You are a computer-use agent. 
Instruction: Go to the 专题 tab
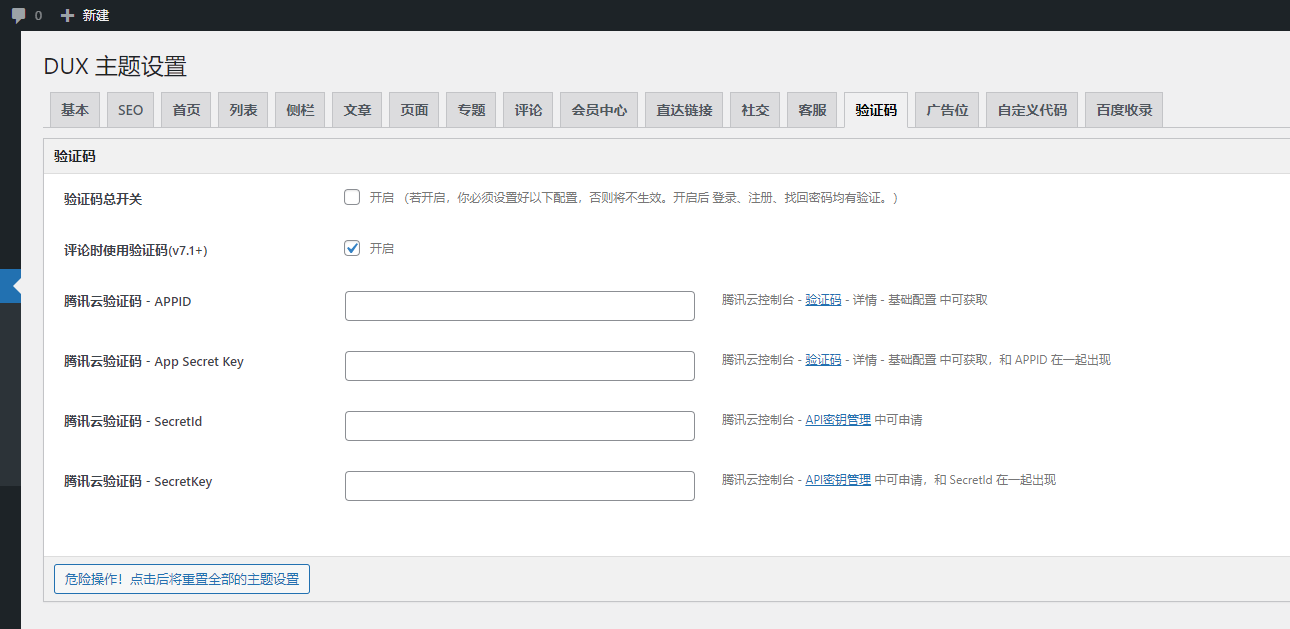472,110
